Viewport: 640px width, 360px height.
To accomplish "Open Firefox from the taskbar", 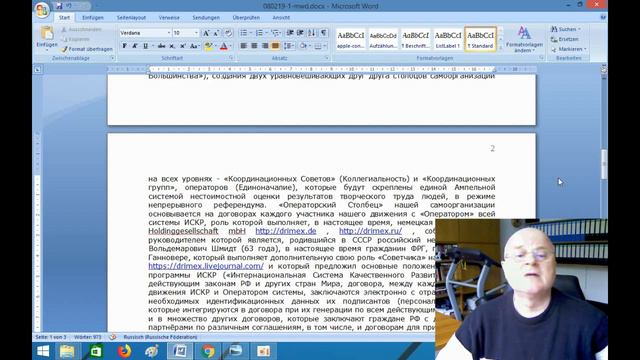I will click(x=124, y=351).
